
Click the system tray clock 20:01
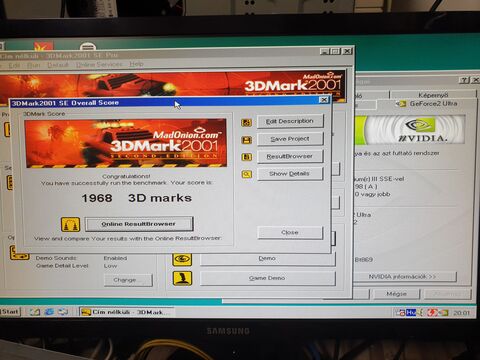coord(461,313)
